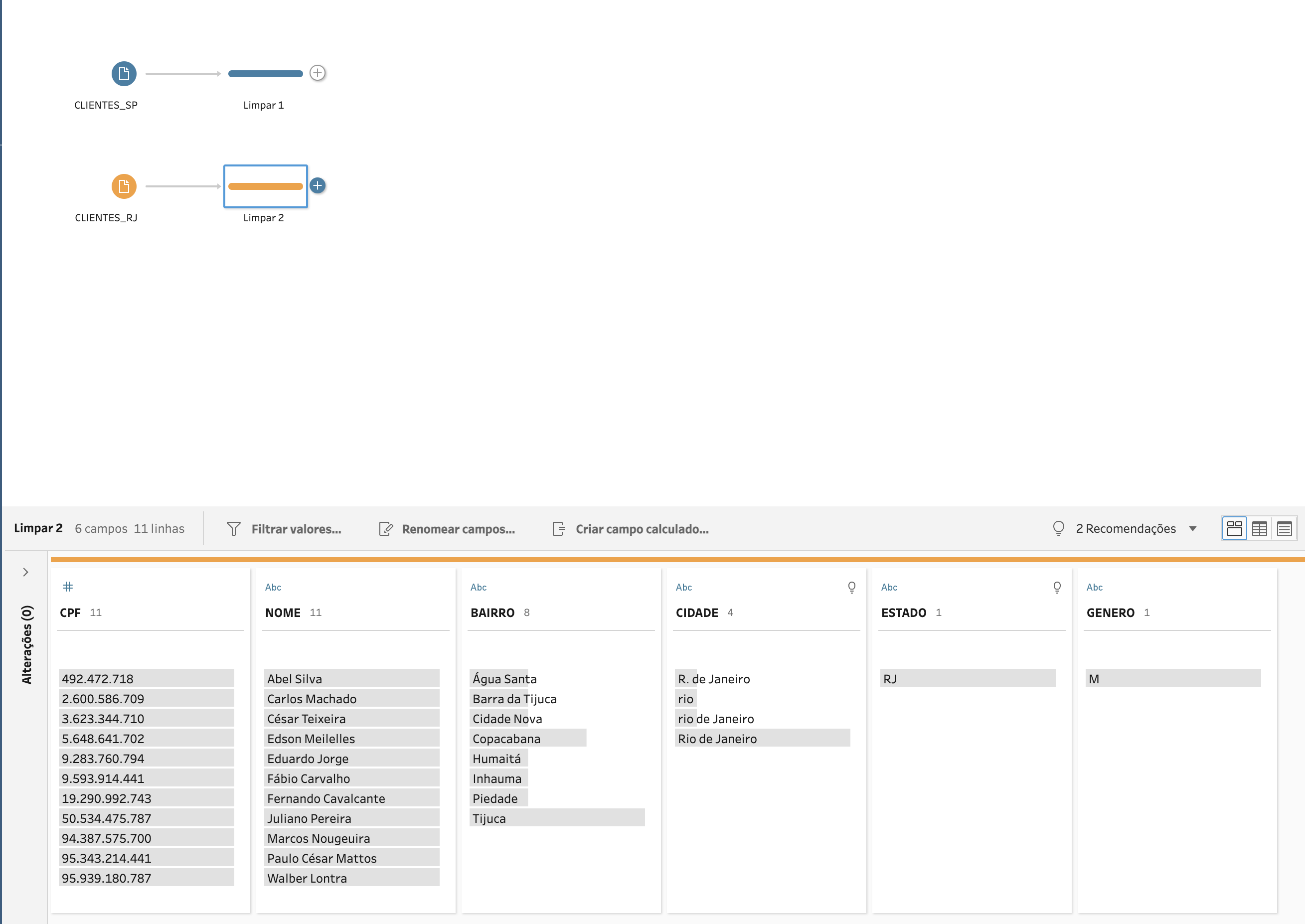Add a new step after Limpar 1
Viewport: 1305px width, 924px height.
tap(318, 73)
